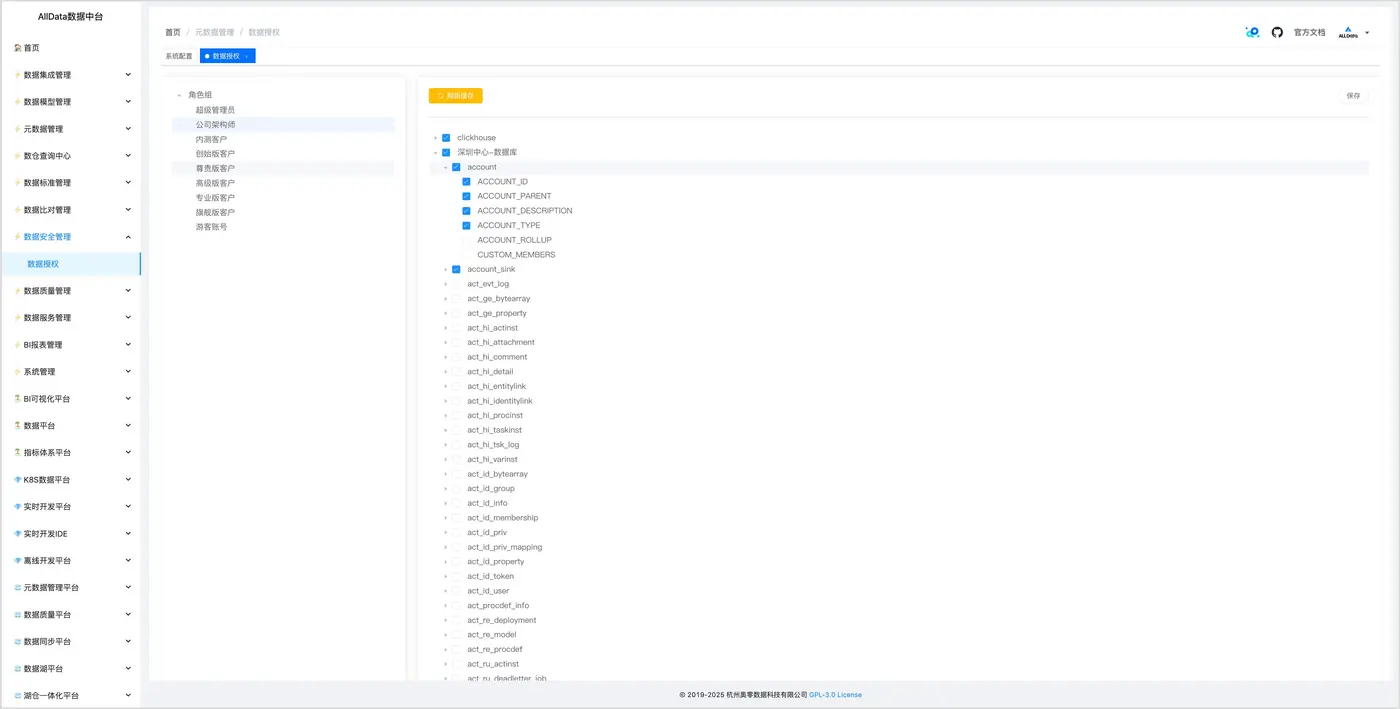Click the diamond icon beside 实时开发平台
Viewport: 1400px width, 709px height.
coord(18,507)
